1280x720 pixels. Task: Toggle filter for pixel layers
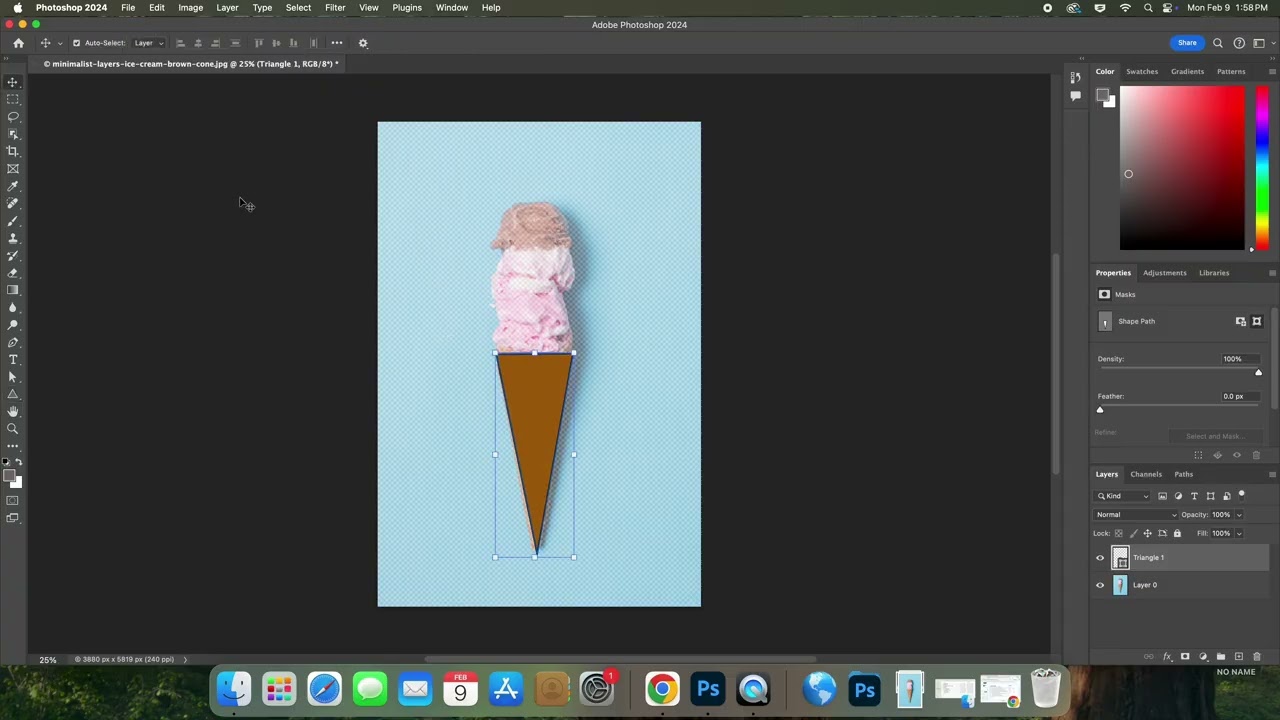pyautogui.click(x=1162, y=496)
